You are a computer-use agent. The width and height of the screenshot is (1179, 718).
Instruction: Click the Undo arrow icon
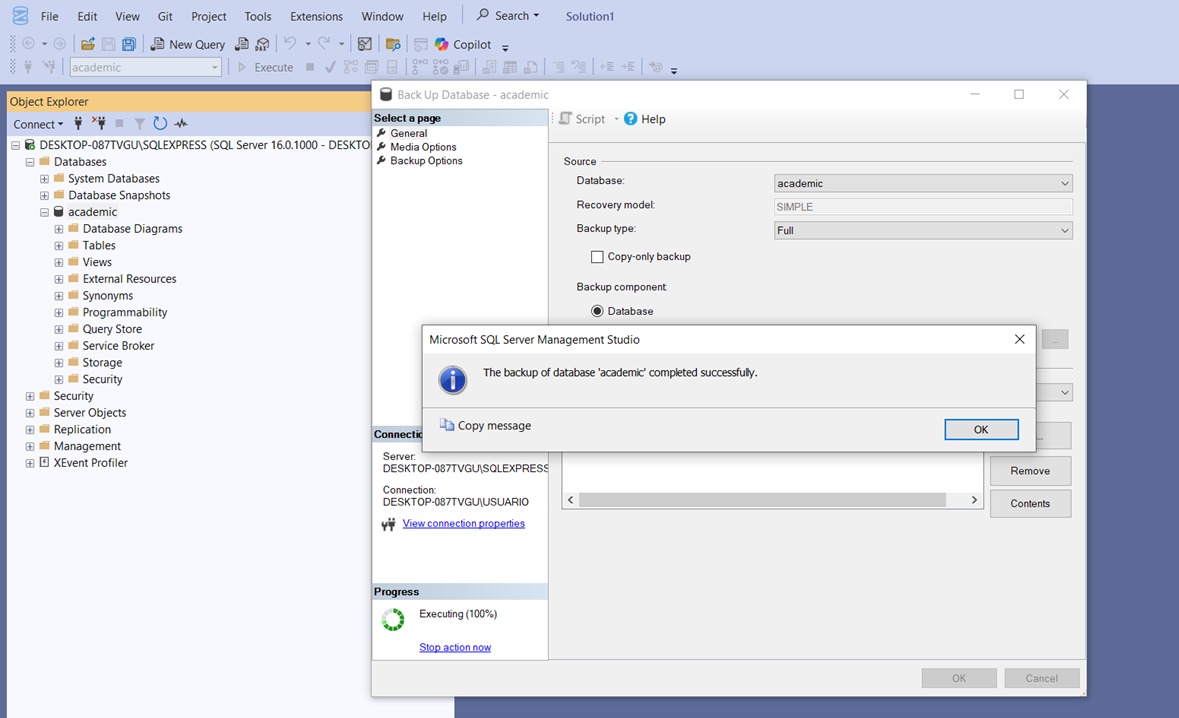[x=289, y=44]
